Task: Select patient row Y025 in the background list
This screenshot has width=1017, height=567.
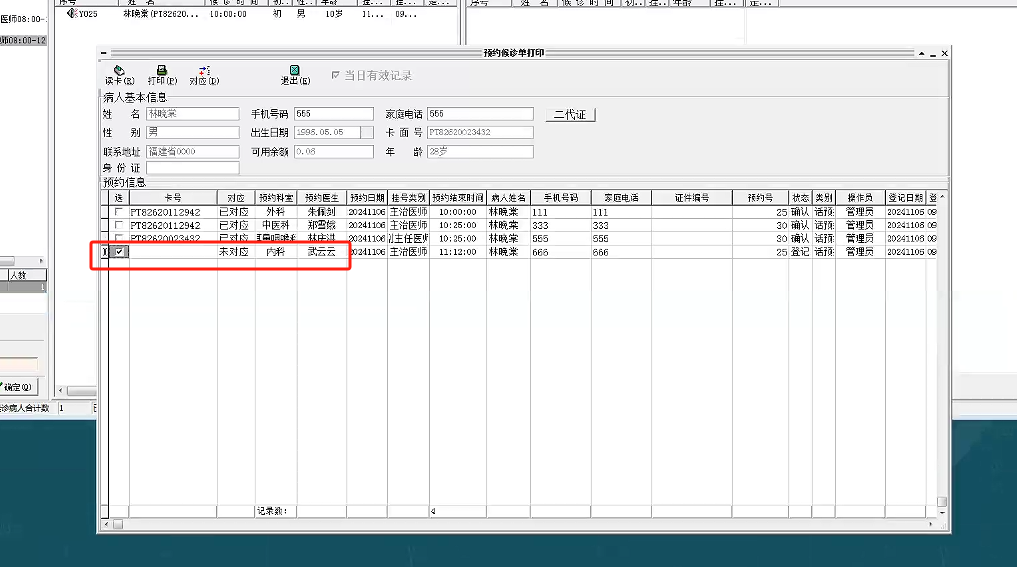Action: click(x=256, y=14)
